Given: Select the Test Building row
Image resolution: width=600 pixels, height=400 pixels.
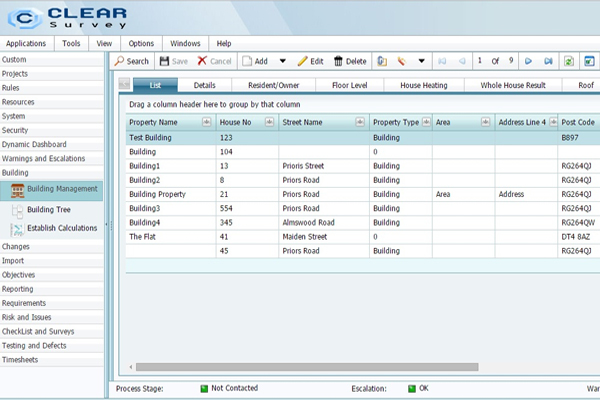Looking at the screenshot, I should [363, 138].
